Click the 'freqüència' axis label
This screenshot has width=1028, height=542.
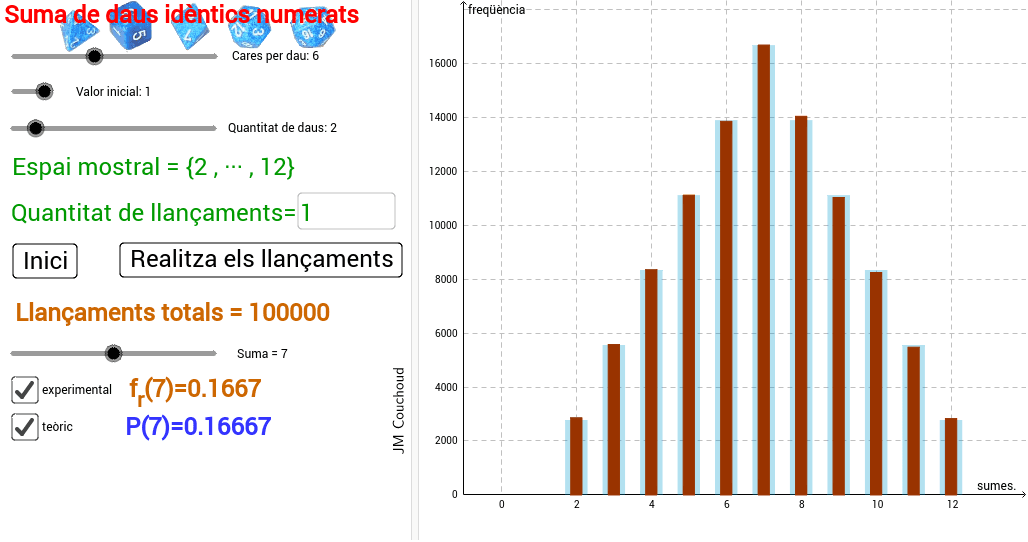pyautogui.click(x=496, y=10)
